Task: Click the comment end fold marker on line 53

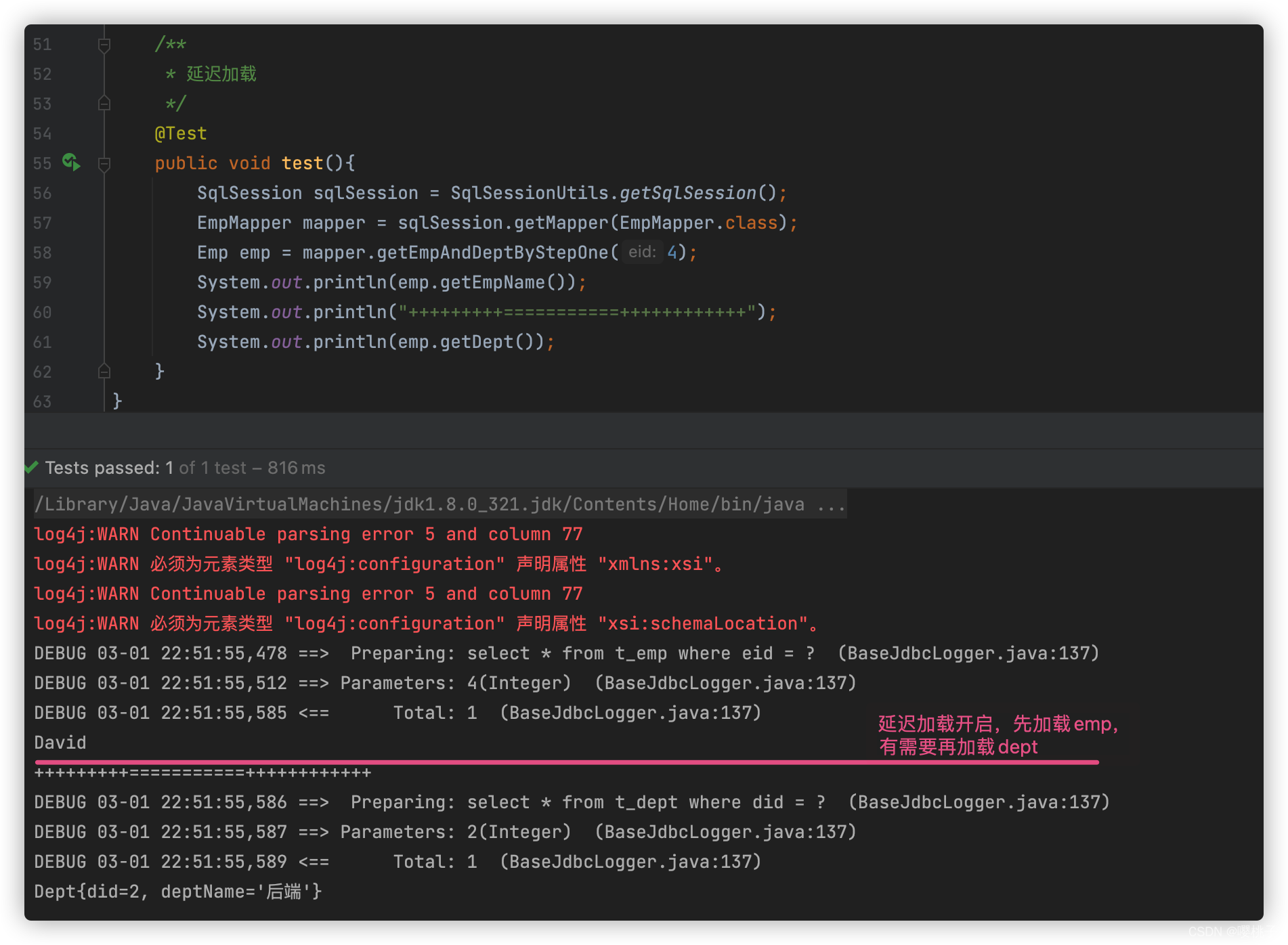Action: [104, 104]
